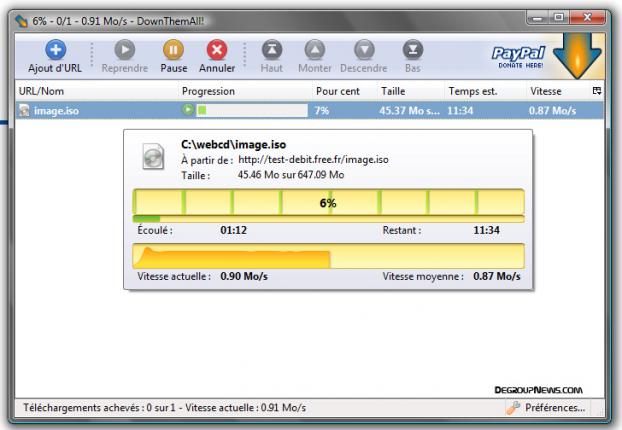Viewport: 622px width, 430px height.
Task: Sort by the Taille column header
Action: point(408,91)
